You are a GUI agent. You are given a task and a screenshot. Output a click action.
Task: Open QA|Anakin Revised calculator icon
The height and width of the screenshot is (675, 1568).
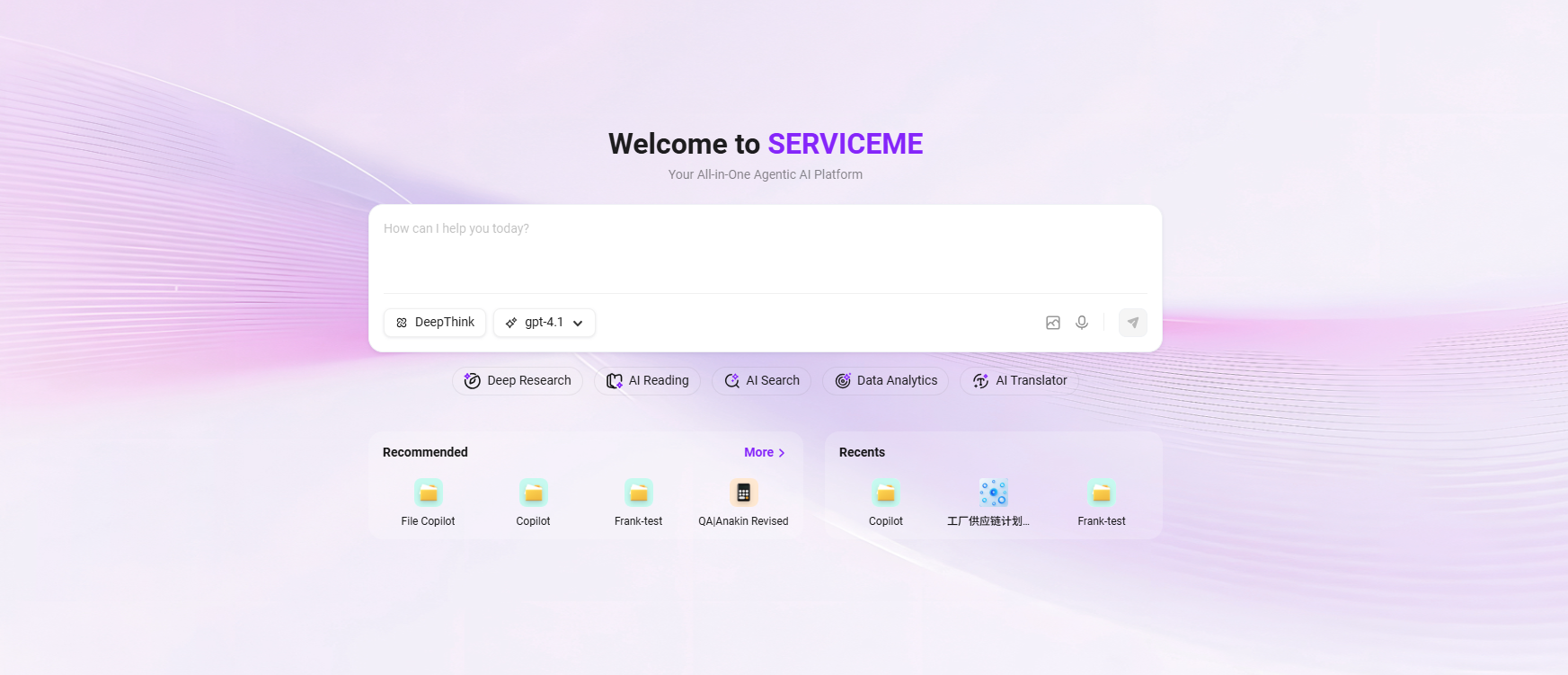pyautogui.click(x=743, y=493)
